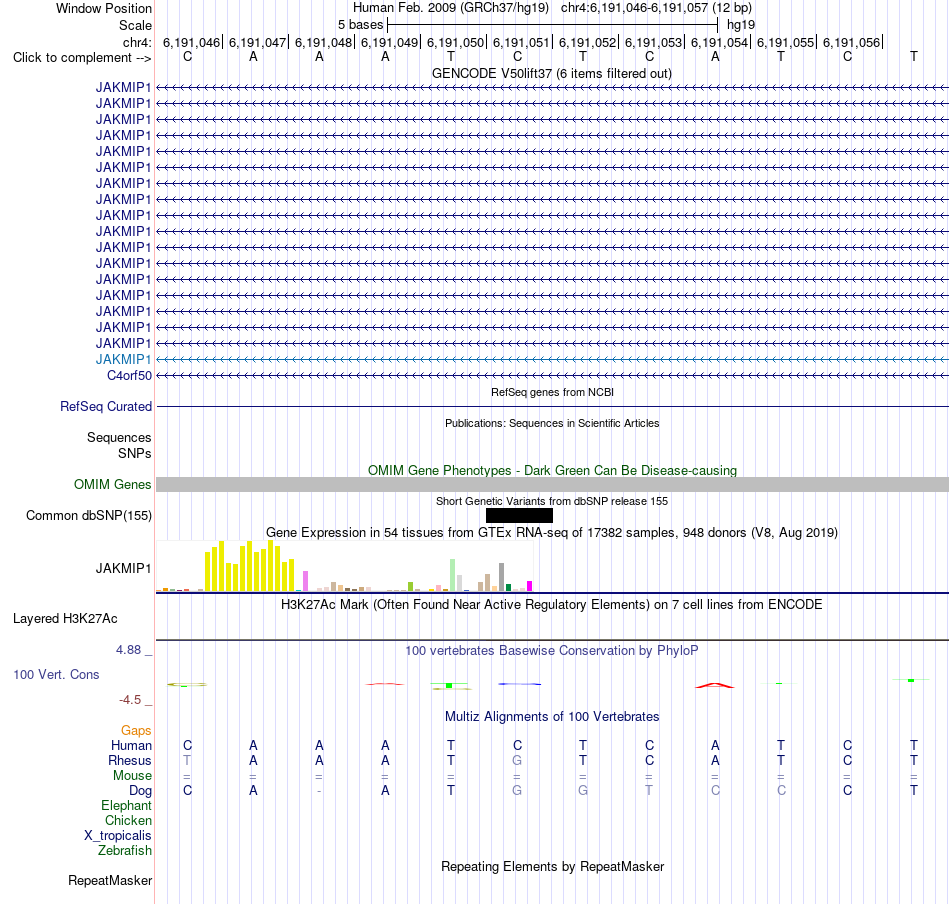Select the light-blue JAKMIP1 transcript label
Screen dimensions: 950x904
(123, 359)
